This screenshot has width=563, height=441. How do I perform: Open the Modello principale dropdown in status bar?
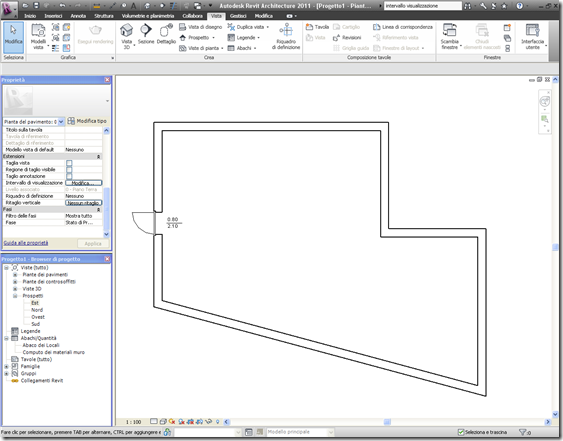331,432
